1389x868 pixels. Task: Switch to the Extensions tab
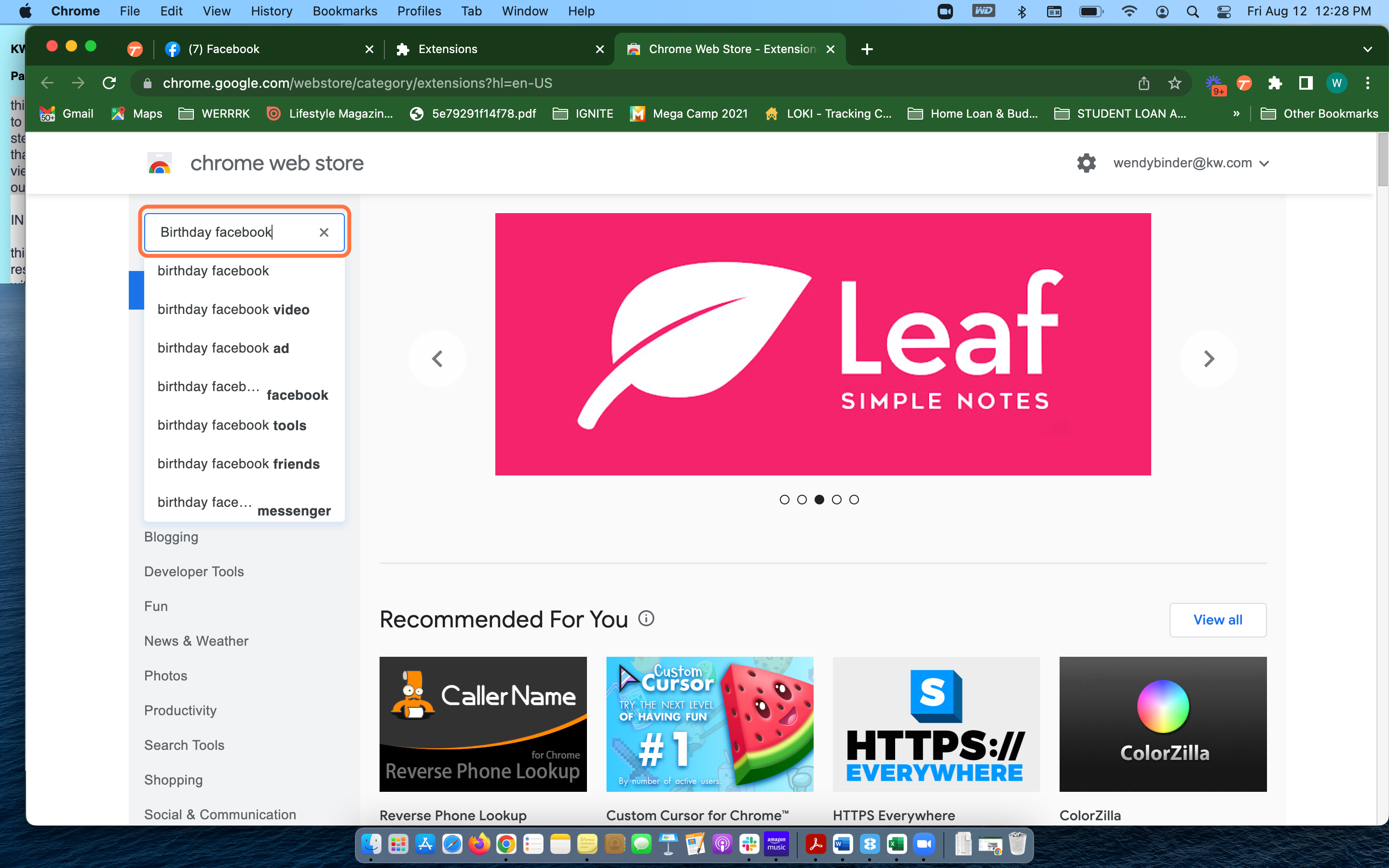tap(499, 49)
